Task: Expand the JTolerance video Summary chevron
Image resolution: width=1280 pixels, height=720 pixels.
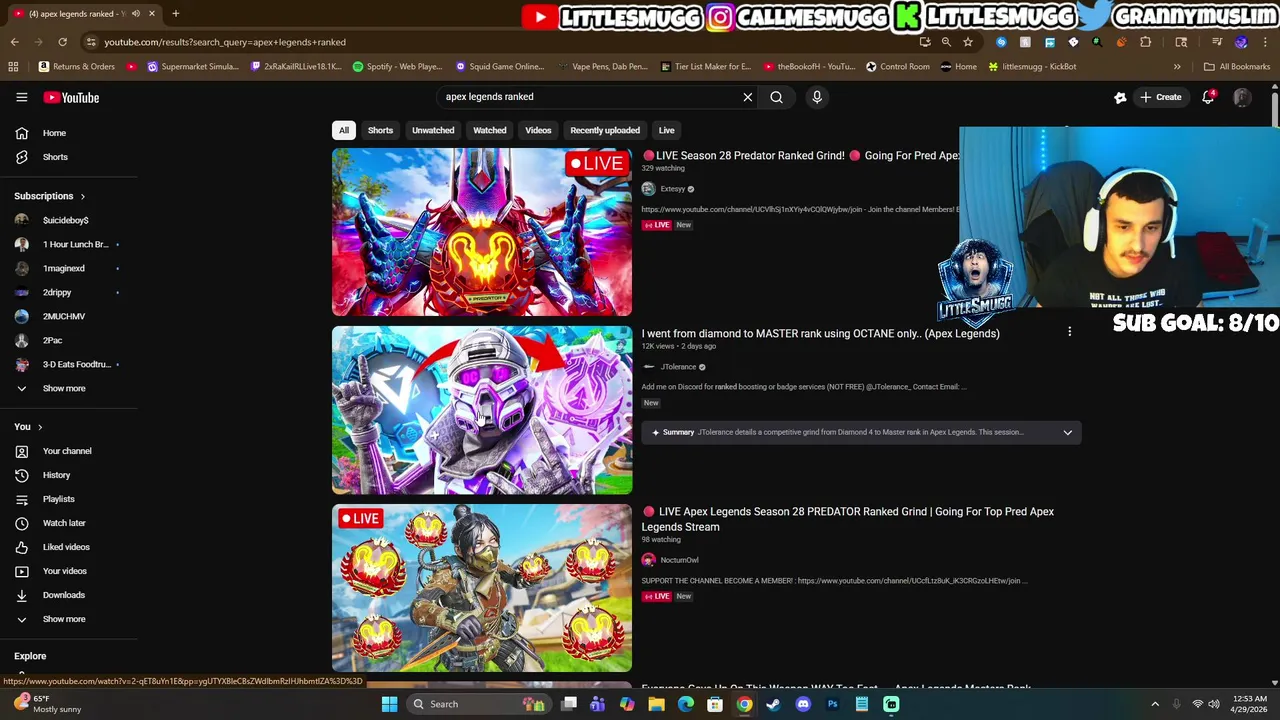Action: [1067, 432]
